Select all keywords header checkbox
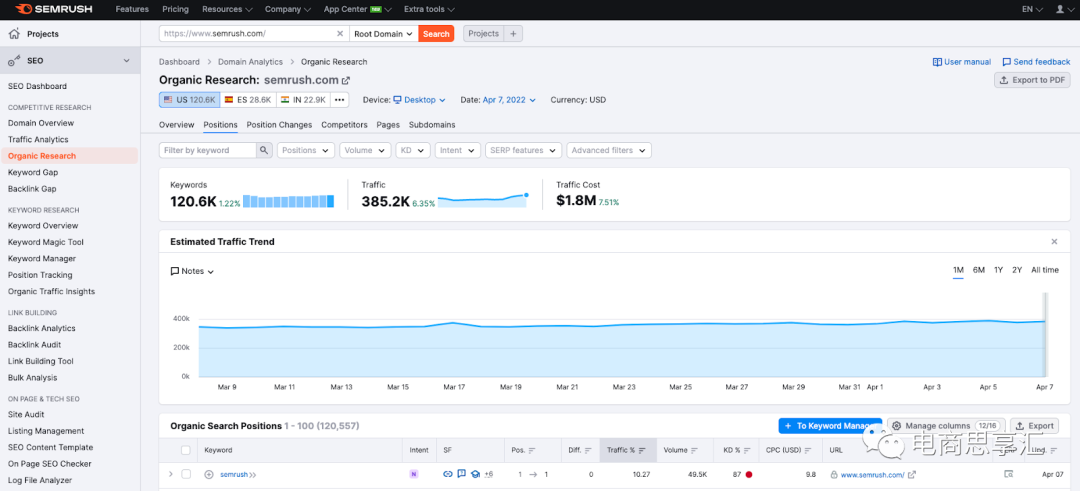This screenshot has width=1080, height=491. [x=185, y=450]
